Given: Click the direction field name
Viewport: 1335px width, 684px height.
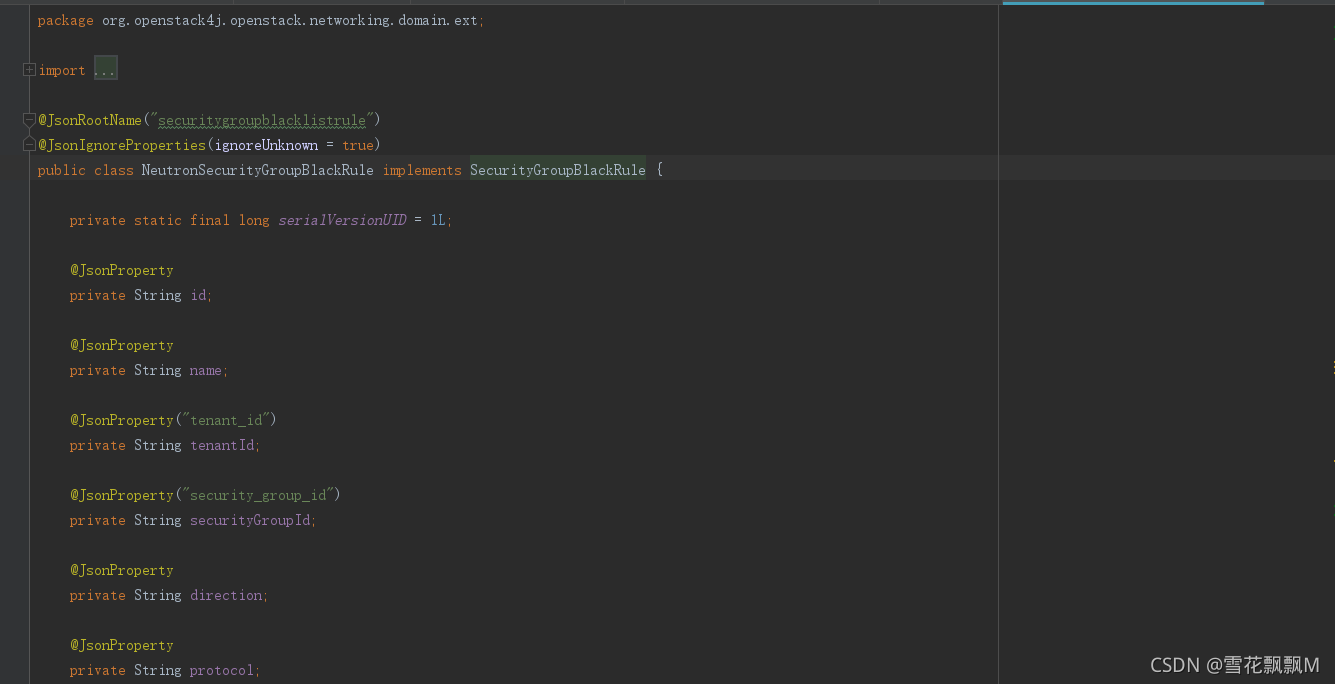Looking at the screenshot, I should click(x=226, y=595).
